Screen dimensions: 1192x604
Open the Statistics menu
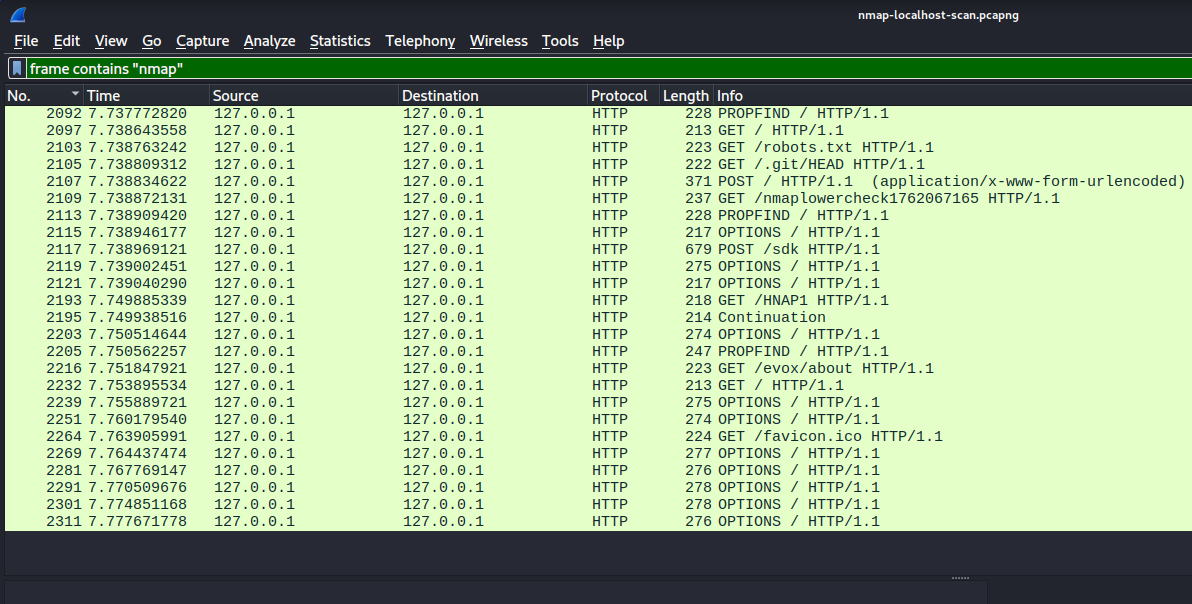click(340, 41)
